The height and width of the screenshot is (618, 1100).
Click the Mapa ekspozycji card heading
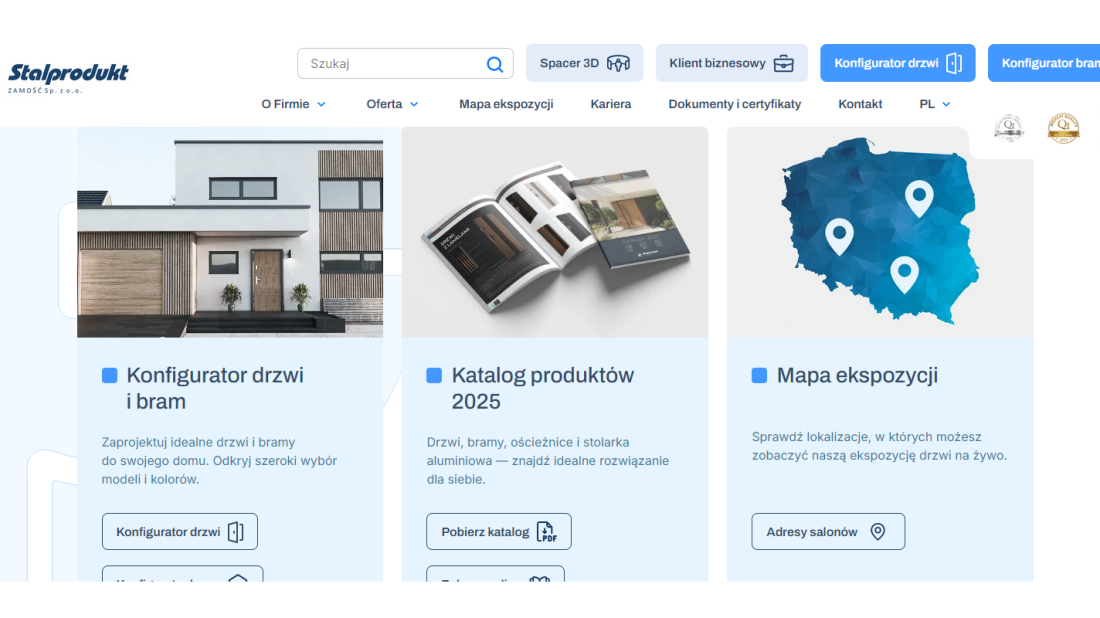click(857, 375)
